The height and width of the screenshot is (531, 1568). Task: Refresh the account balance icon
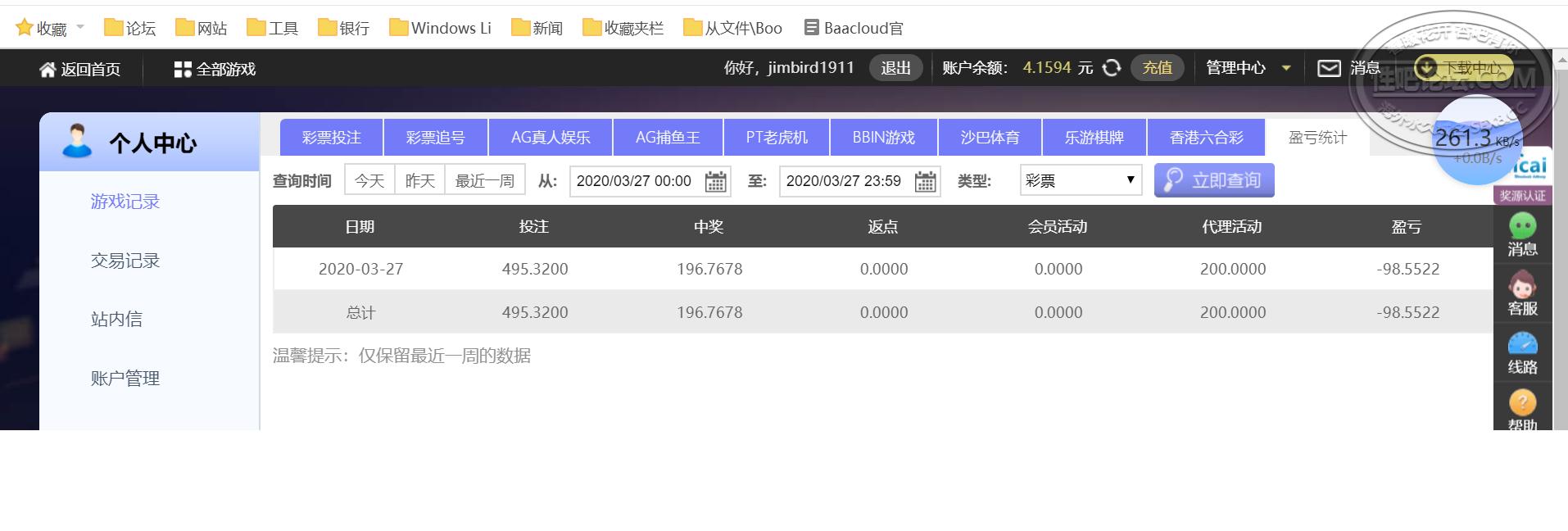coord(1112,68)
